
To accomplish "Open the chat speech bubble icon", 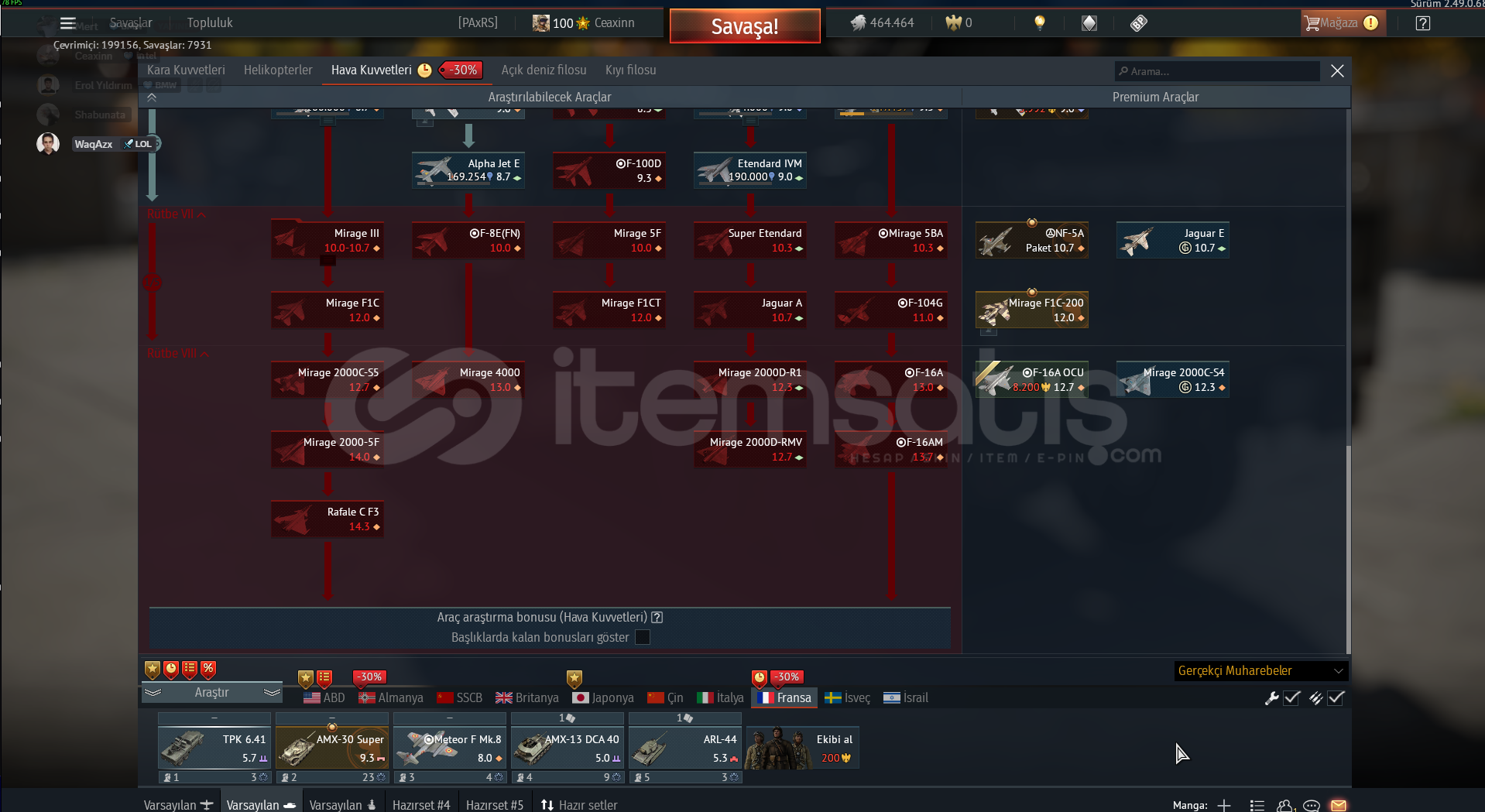I will click(x=1312, y=805).
